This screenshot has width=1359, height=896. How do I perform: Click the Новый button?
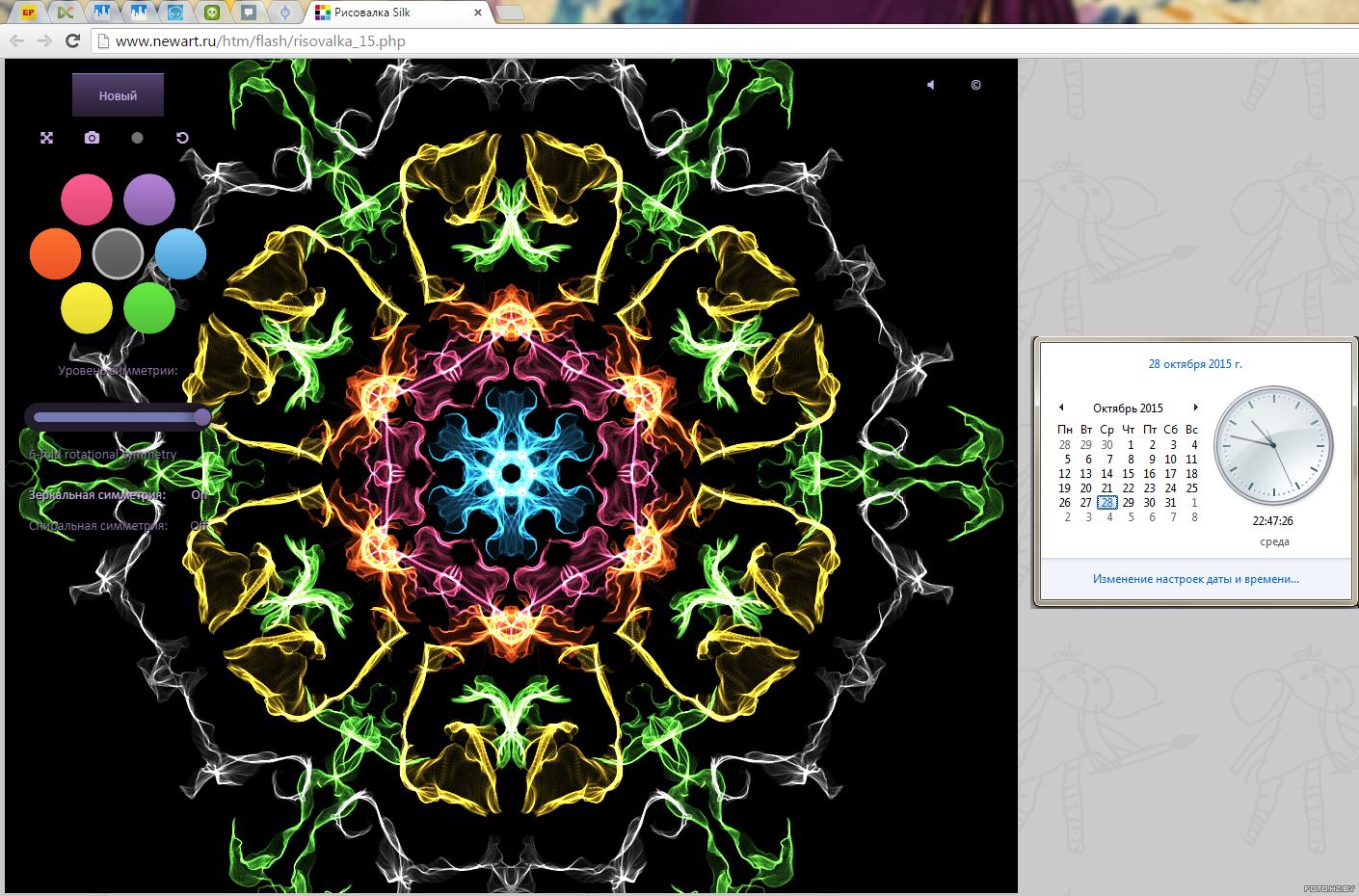coord(118,95)
